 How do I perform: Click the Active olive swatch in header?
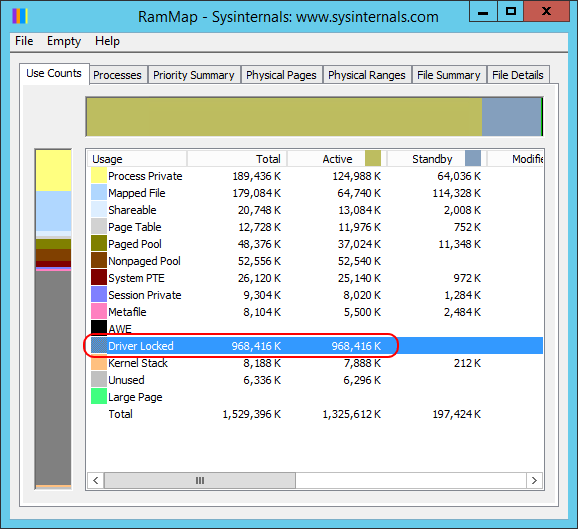pos(373,159)
